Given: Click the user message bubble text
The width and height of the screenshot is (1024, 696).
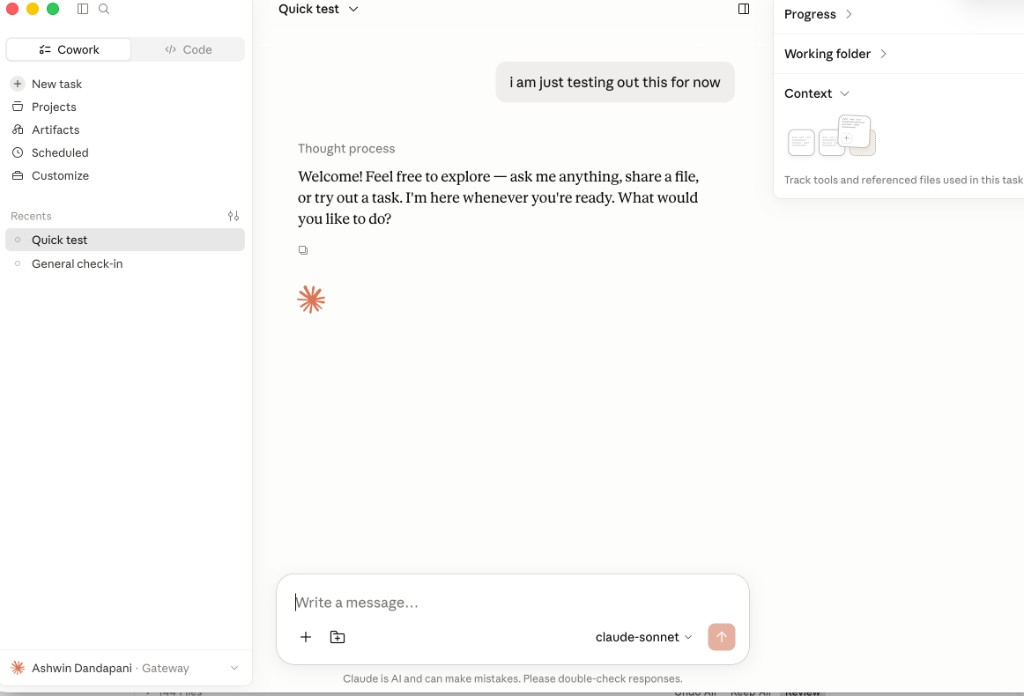Looking at the screenshot, I should click(615, 82).
